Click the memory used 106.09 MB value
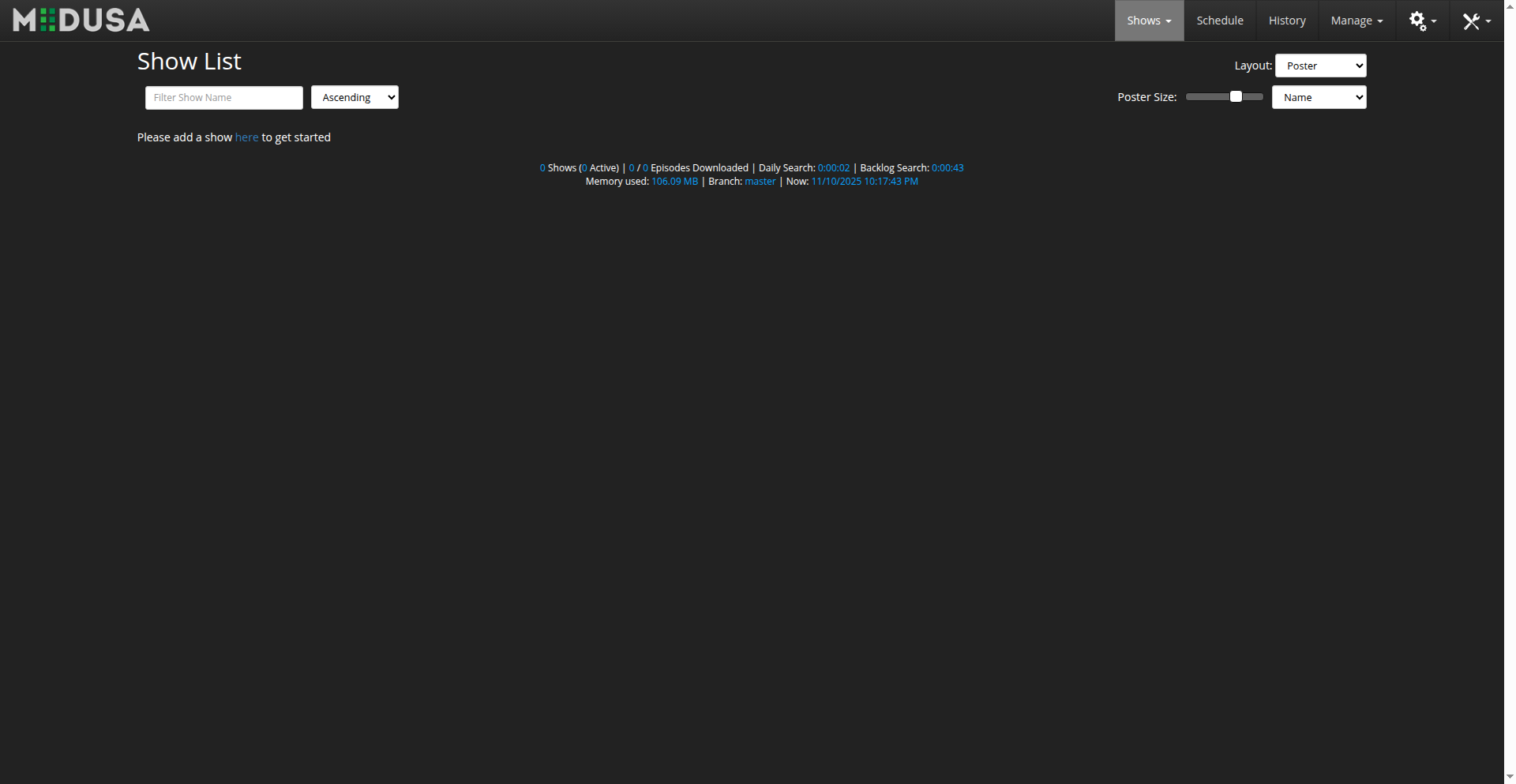The image size is (1516, 784). pos(674,182)
